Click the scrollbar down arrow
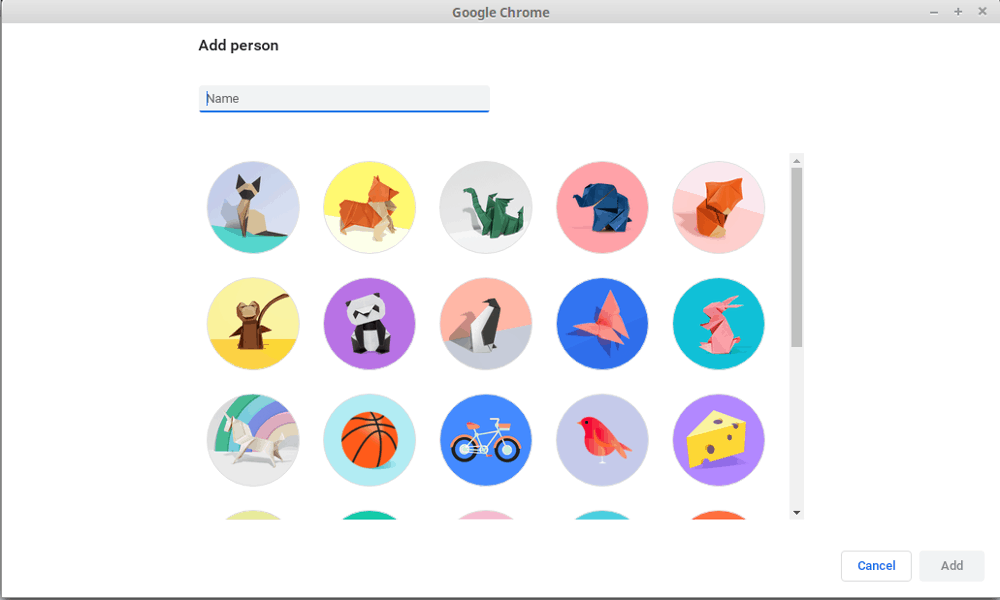Viewport: 1000px width, 600px height. click(x=797, y=512)
